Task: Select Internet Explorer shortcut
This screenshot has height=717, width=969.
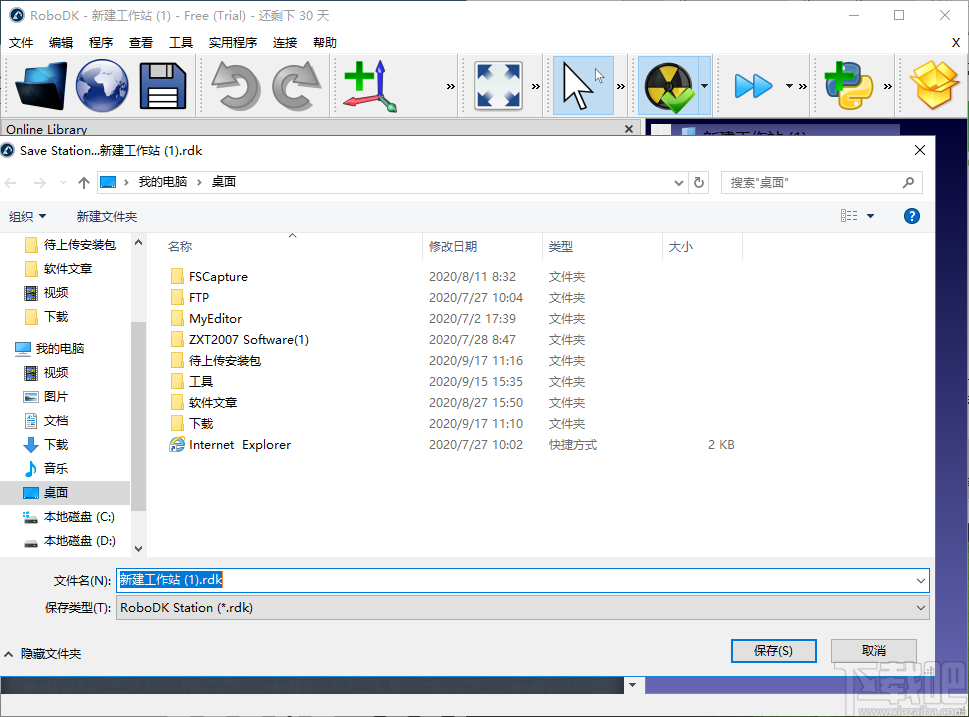Action: pos(240,445)
